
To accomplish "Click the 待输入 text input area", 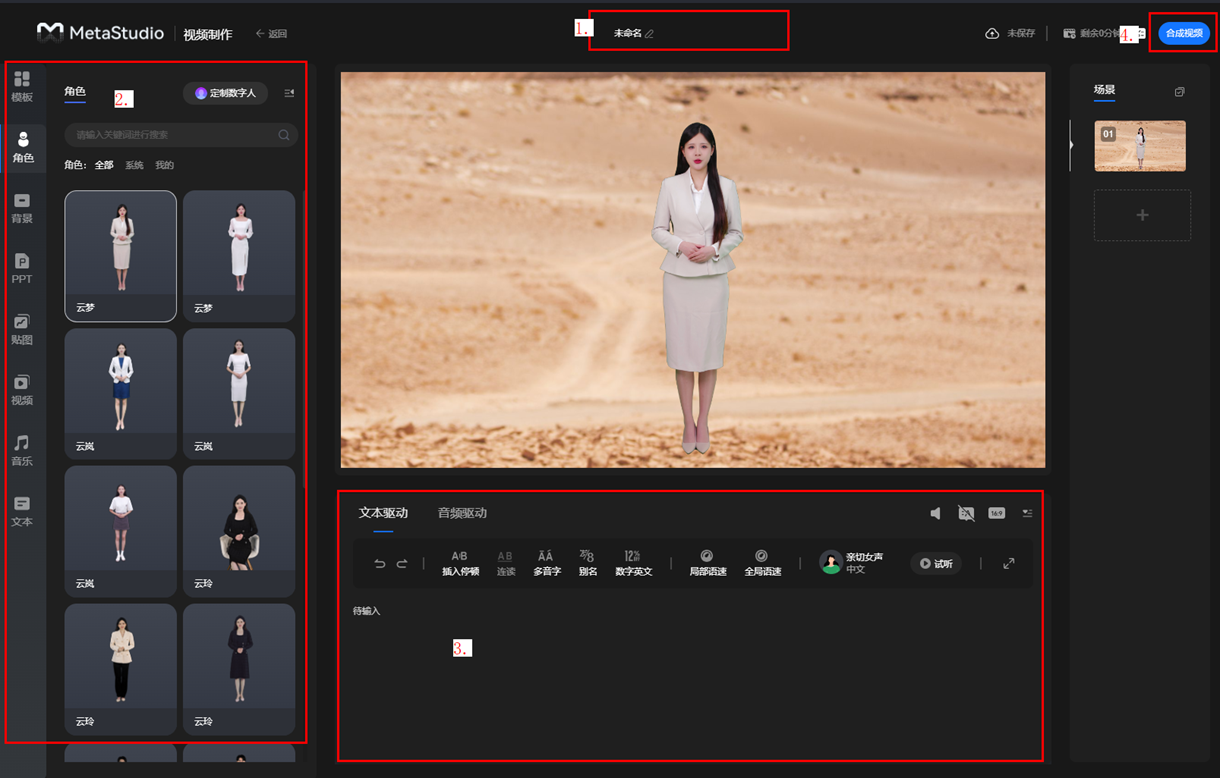I will tap(690, 675).
